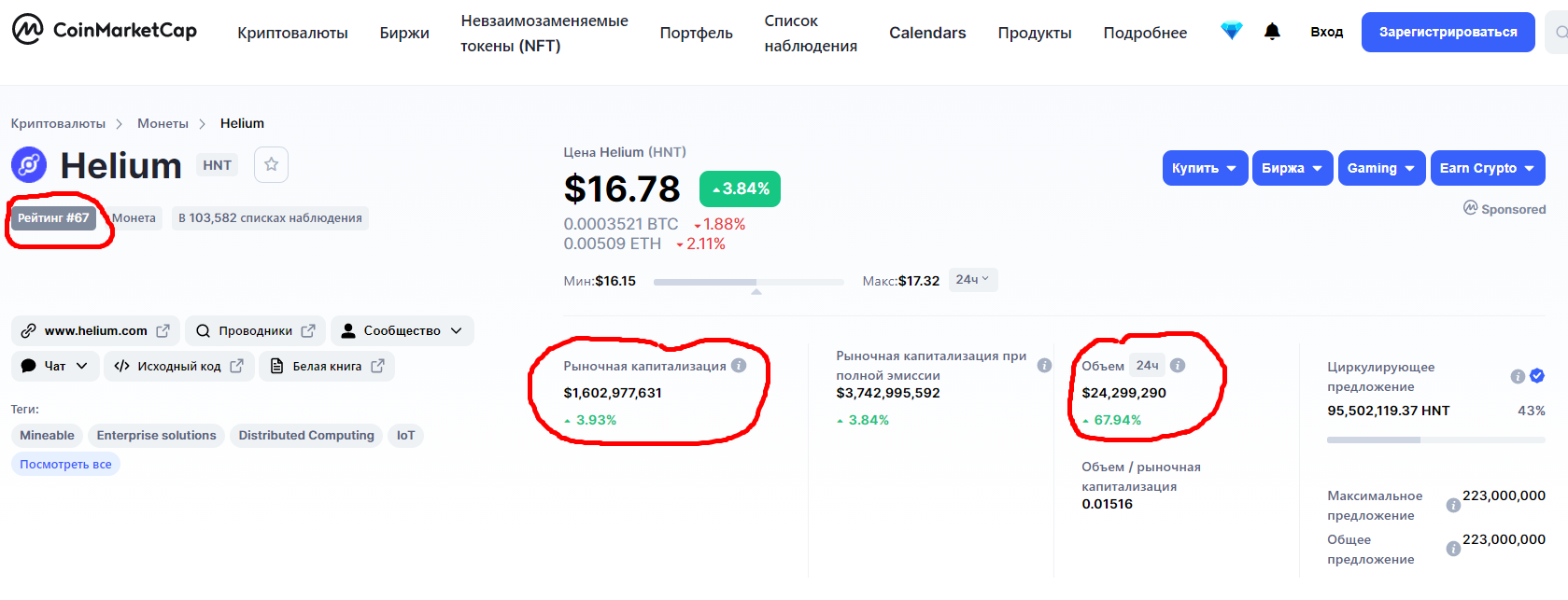
Task: Click info icon beside Максимальное предложение
Action: tap(1453, 506)
